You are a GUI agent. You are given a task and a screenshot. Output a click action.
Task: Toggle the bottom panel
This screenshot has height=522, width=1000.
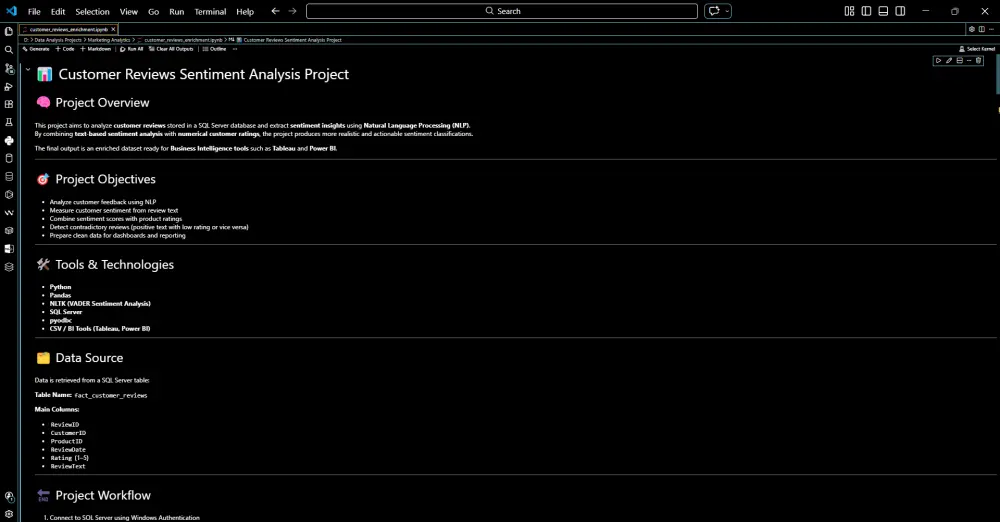[883, 11]
